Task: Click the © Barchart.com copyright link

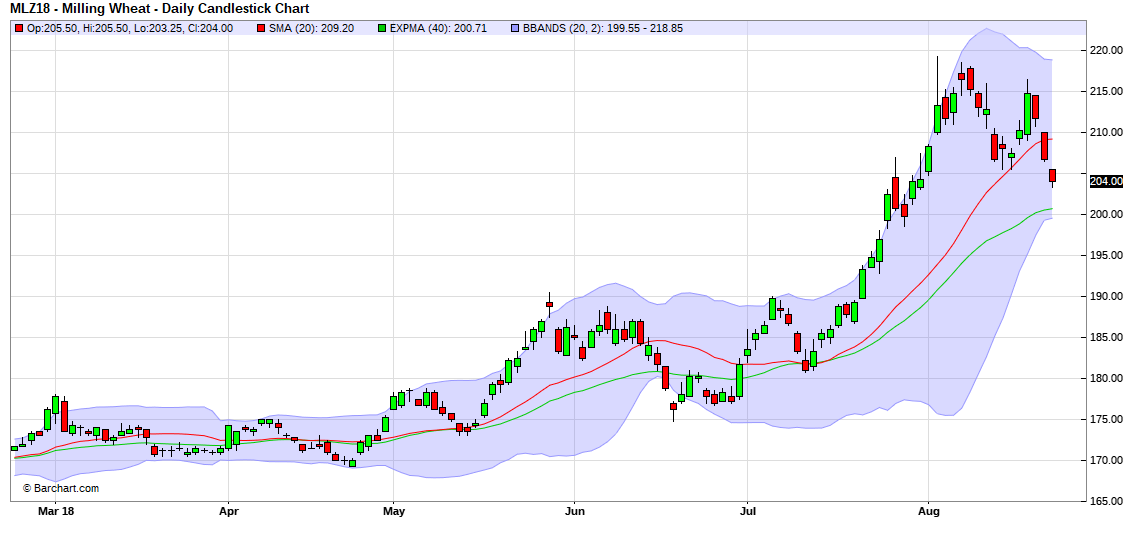Action: coord(61,488)
